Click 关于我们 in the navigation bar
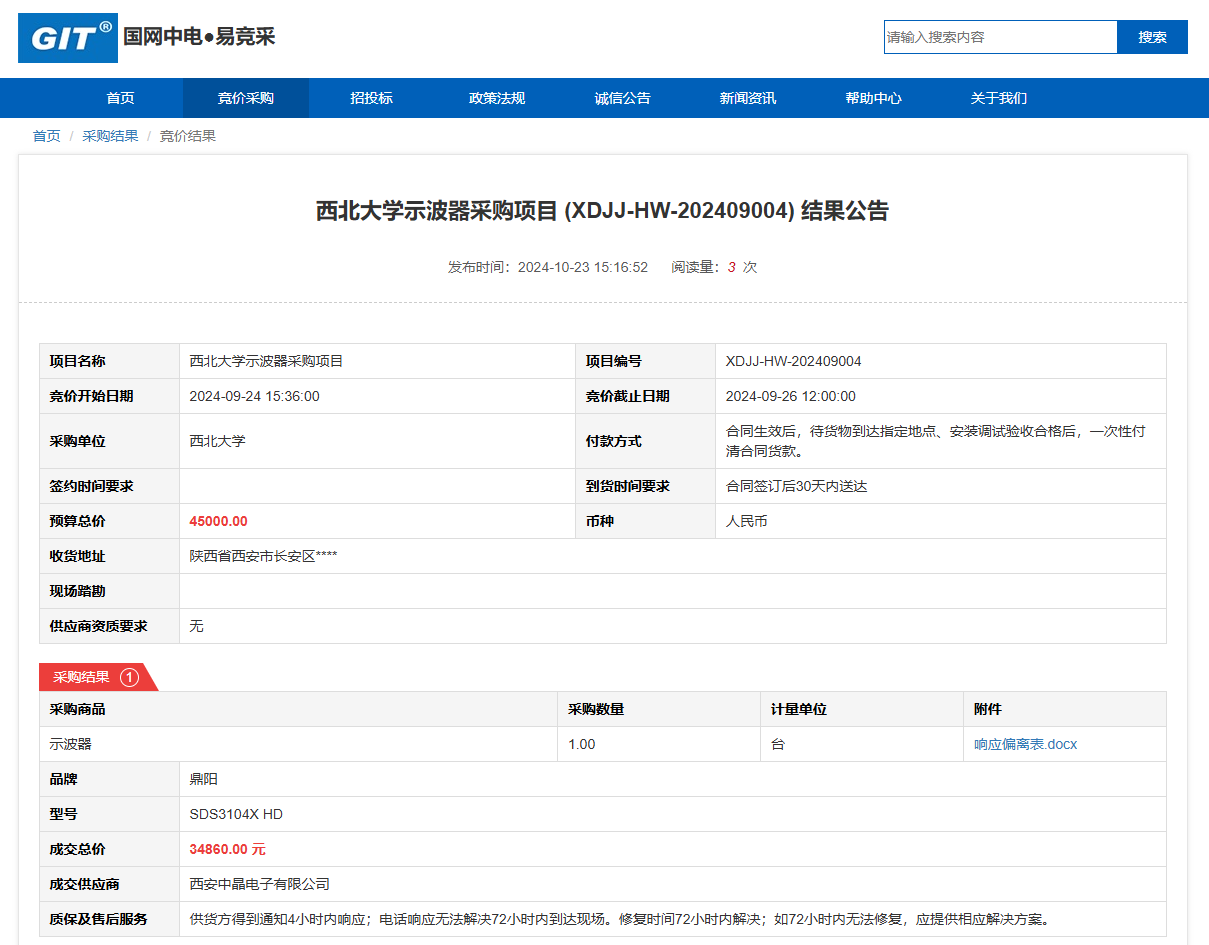Image resolution: width=1209 pixels, height=945 pixels. click(x=999, y=98)
